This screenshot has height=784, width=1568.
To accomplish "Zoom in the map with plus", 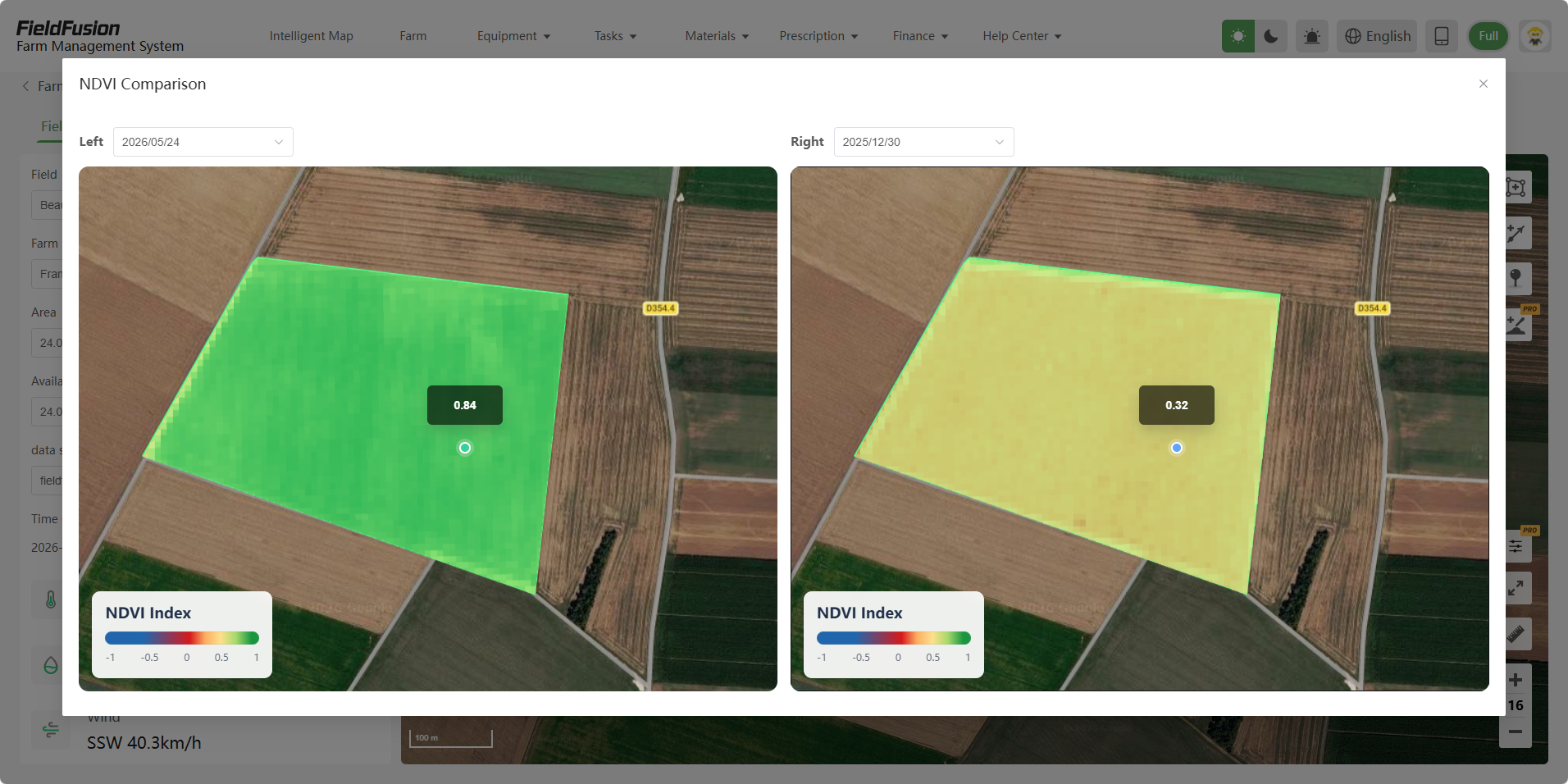I will [1516, 680].
